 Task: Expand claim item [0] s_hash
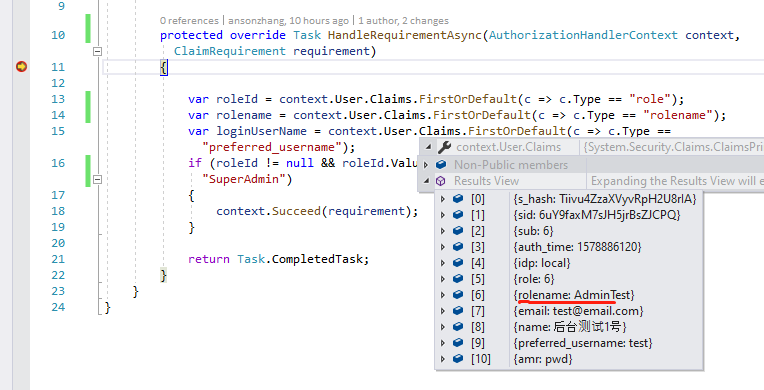pos(442,199)
